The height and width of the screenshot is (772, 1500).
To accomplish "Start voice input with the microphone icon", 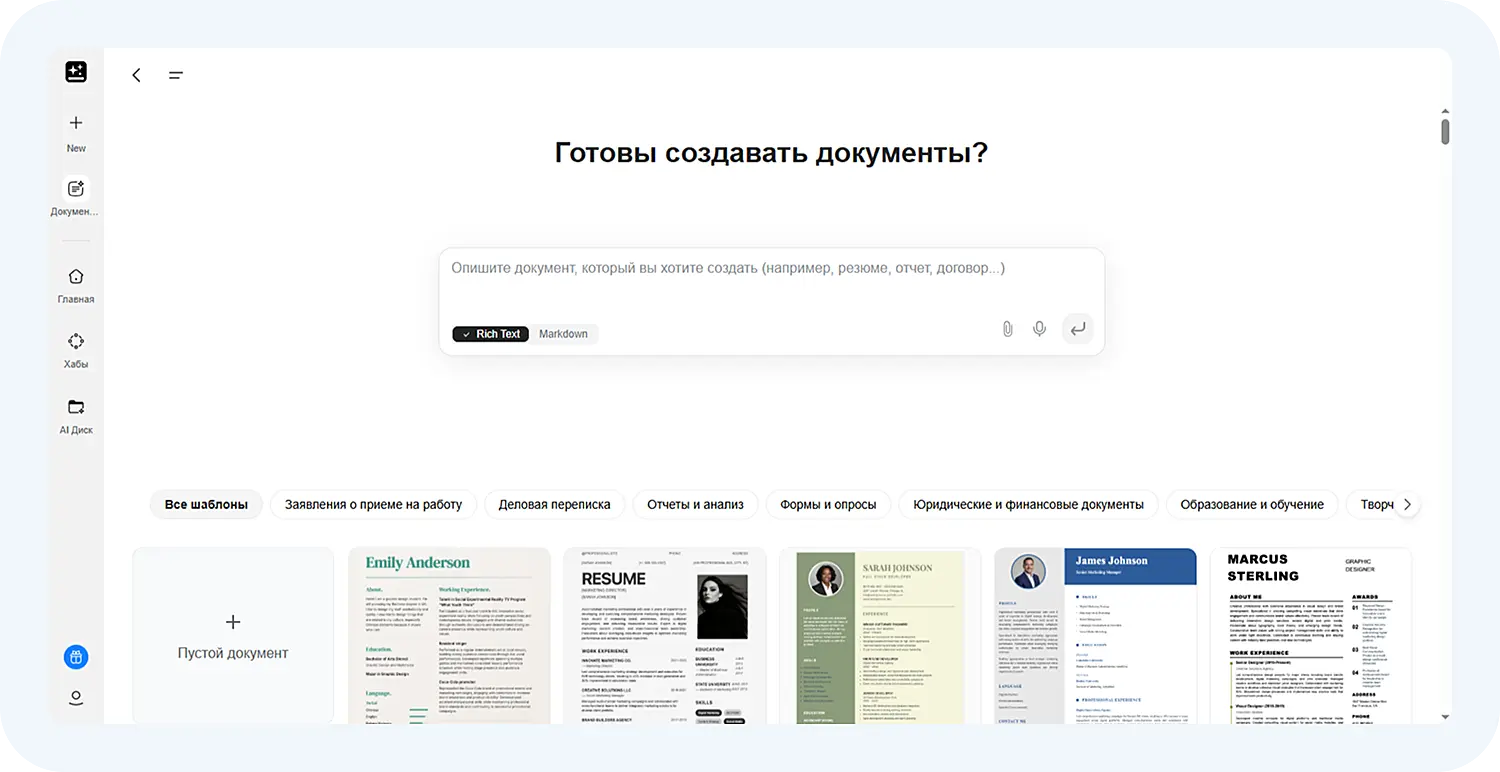I will click(x=1039, y=328).
